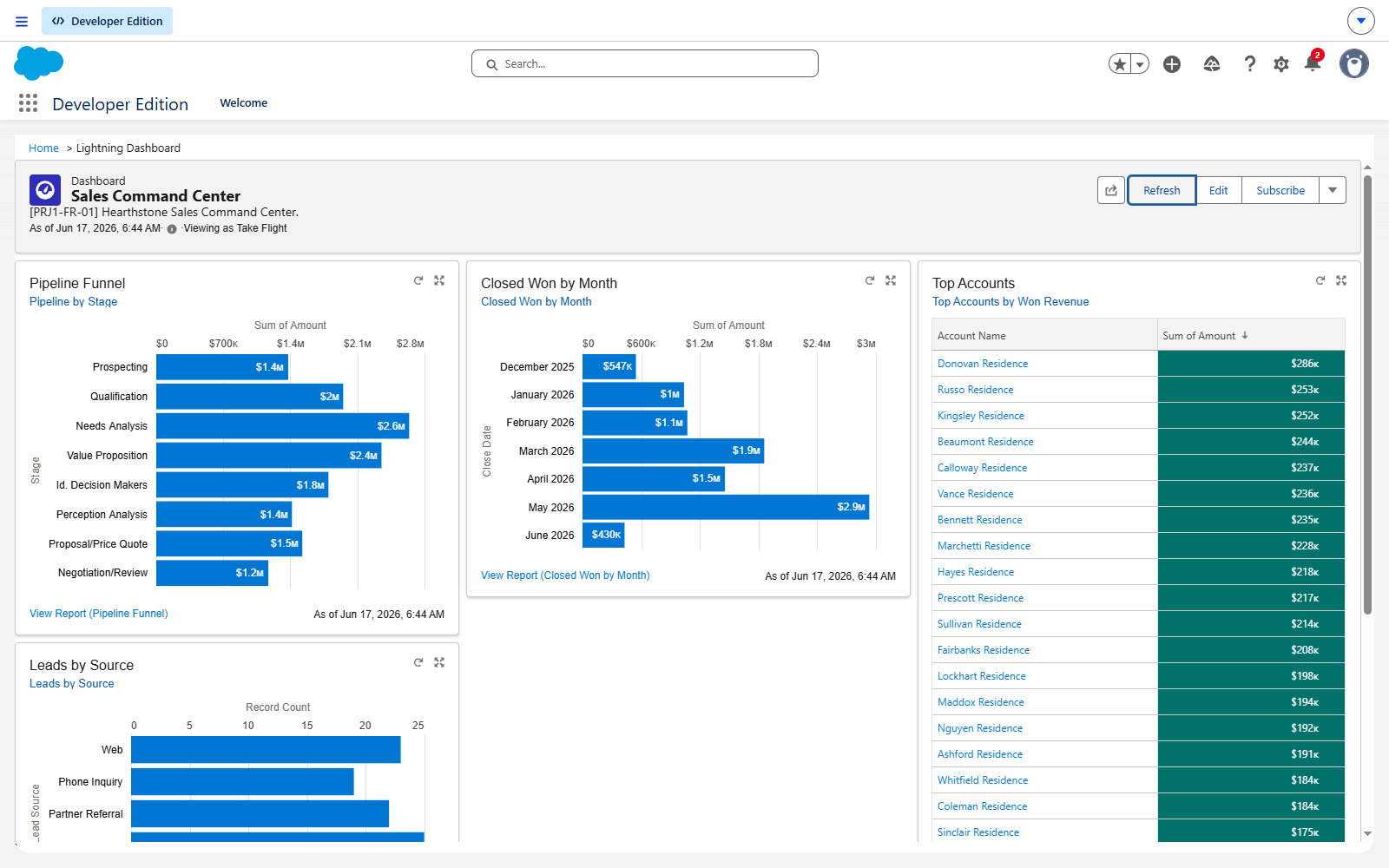
Task: Click the Developer Edition tab at top
Action: click(107, 21)
